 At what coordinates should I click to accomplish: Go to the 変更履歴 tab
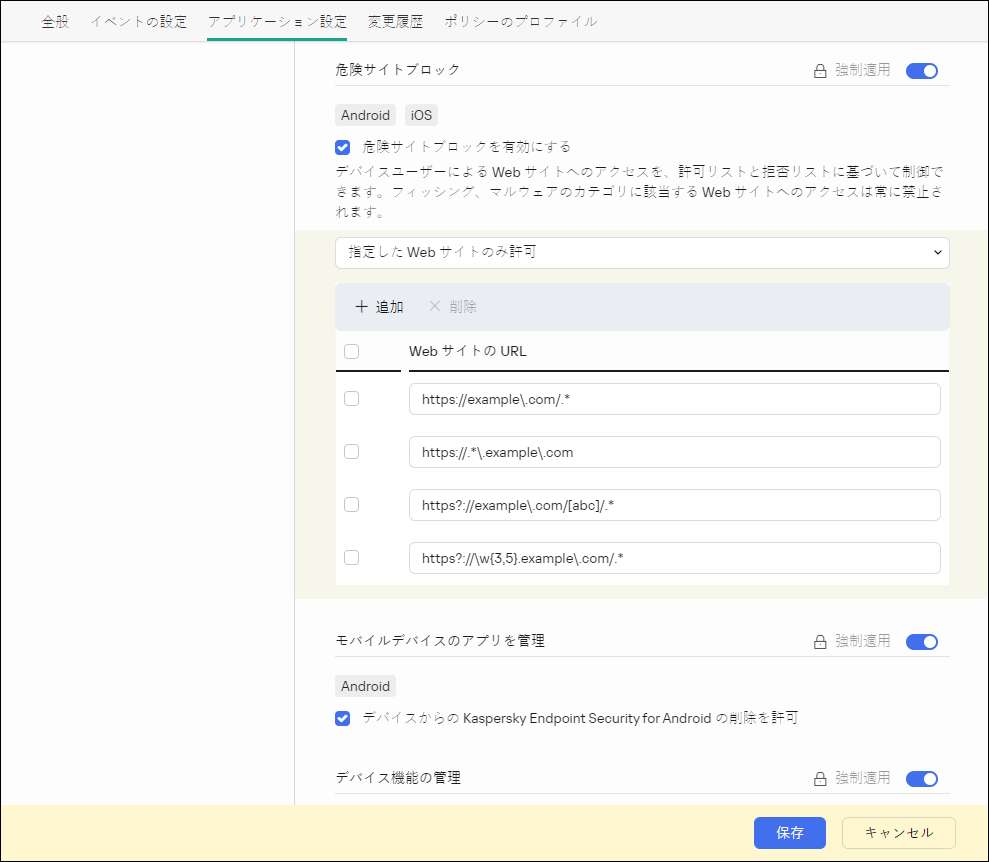(x=395, y=21)
